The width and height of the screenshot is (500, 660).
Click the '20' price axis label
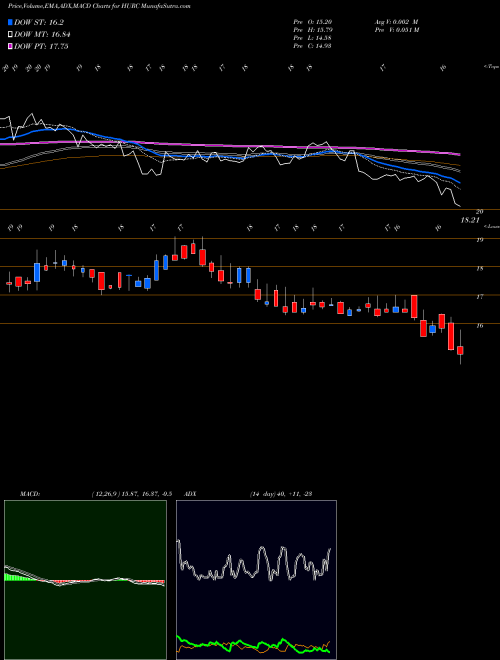(479, 212)
